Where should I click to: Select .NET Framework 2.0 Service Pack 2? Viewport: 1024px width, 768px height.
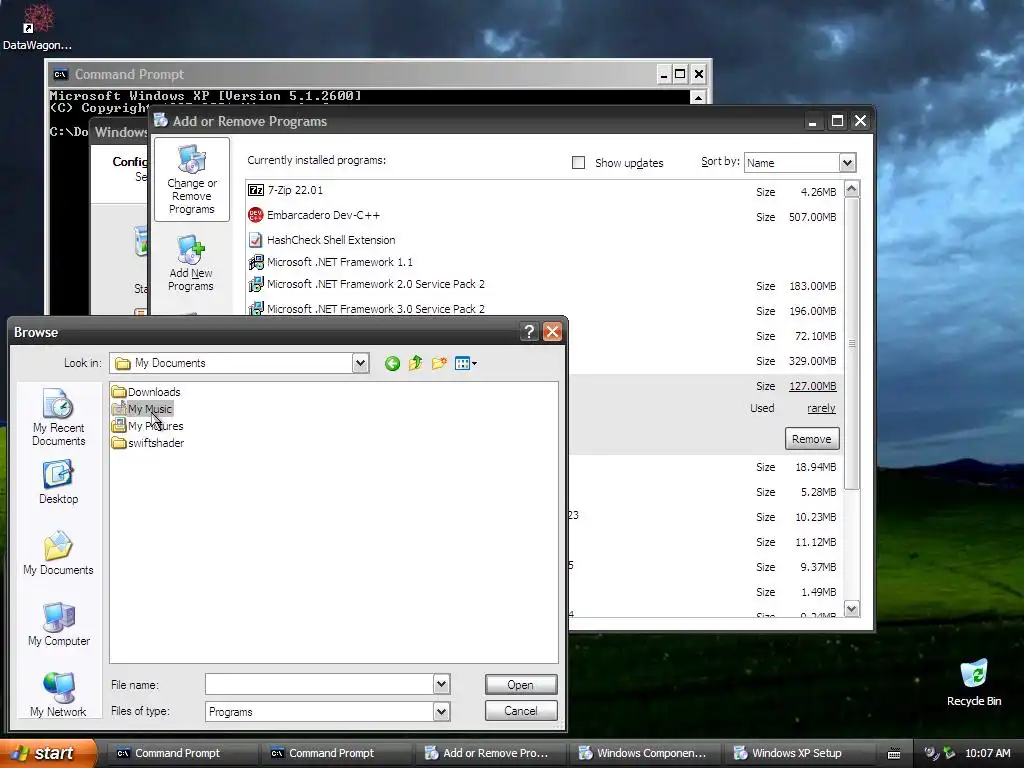pyautogui.click(x=366, y=284)
